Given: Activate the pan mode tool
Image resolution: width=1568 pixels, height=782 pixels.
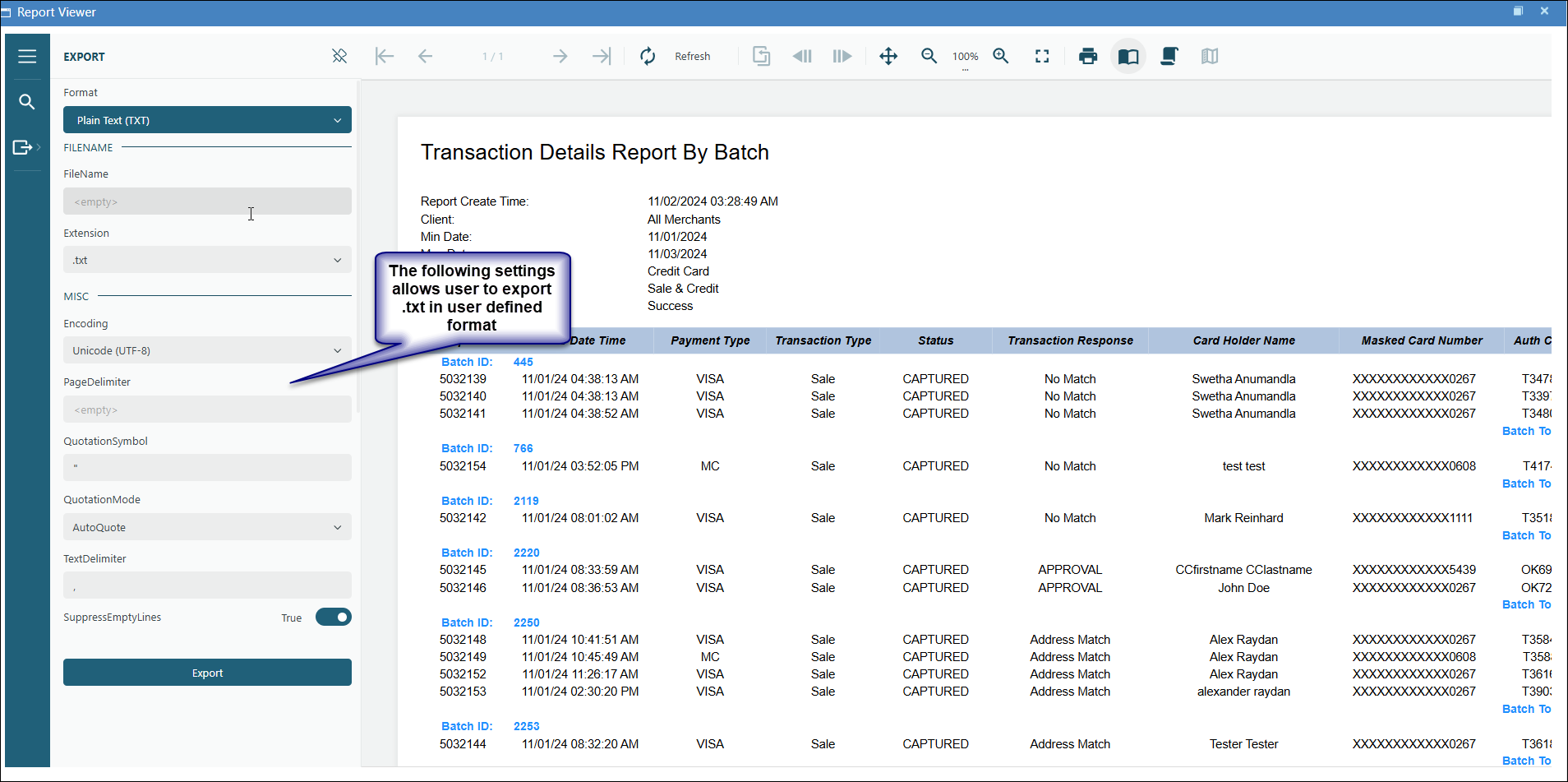Looking at the screenshot, I should 888,56.
